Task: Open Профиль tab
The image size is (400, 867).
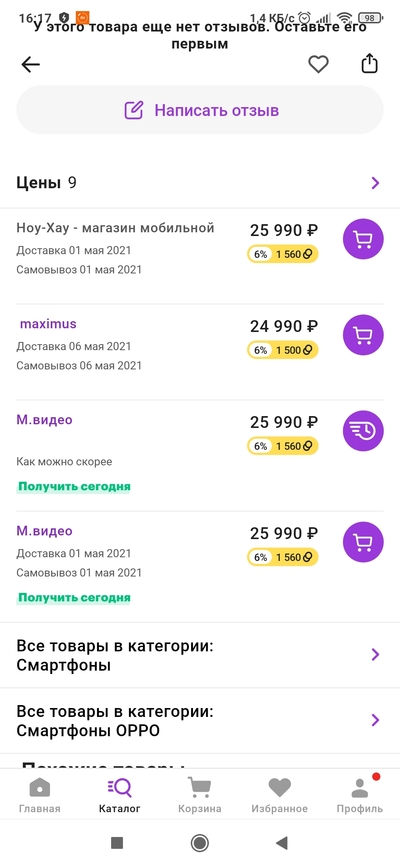Action: pyautogui.click(x=360, y=795)
